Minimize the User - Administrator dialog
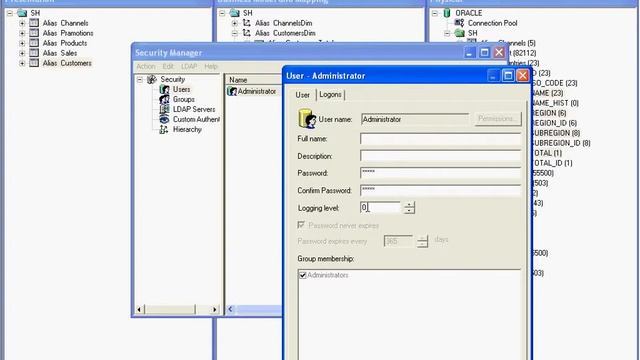 click(x=493, y=76)
